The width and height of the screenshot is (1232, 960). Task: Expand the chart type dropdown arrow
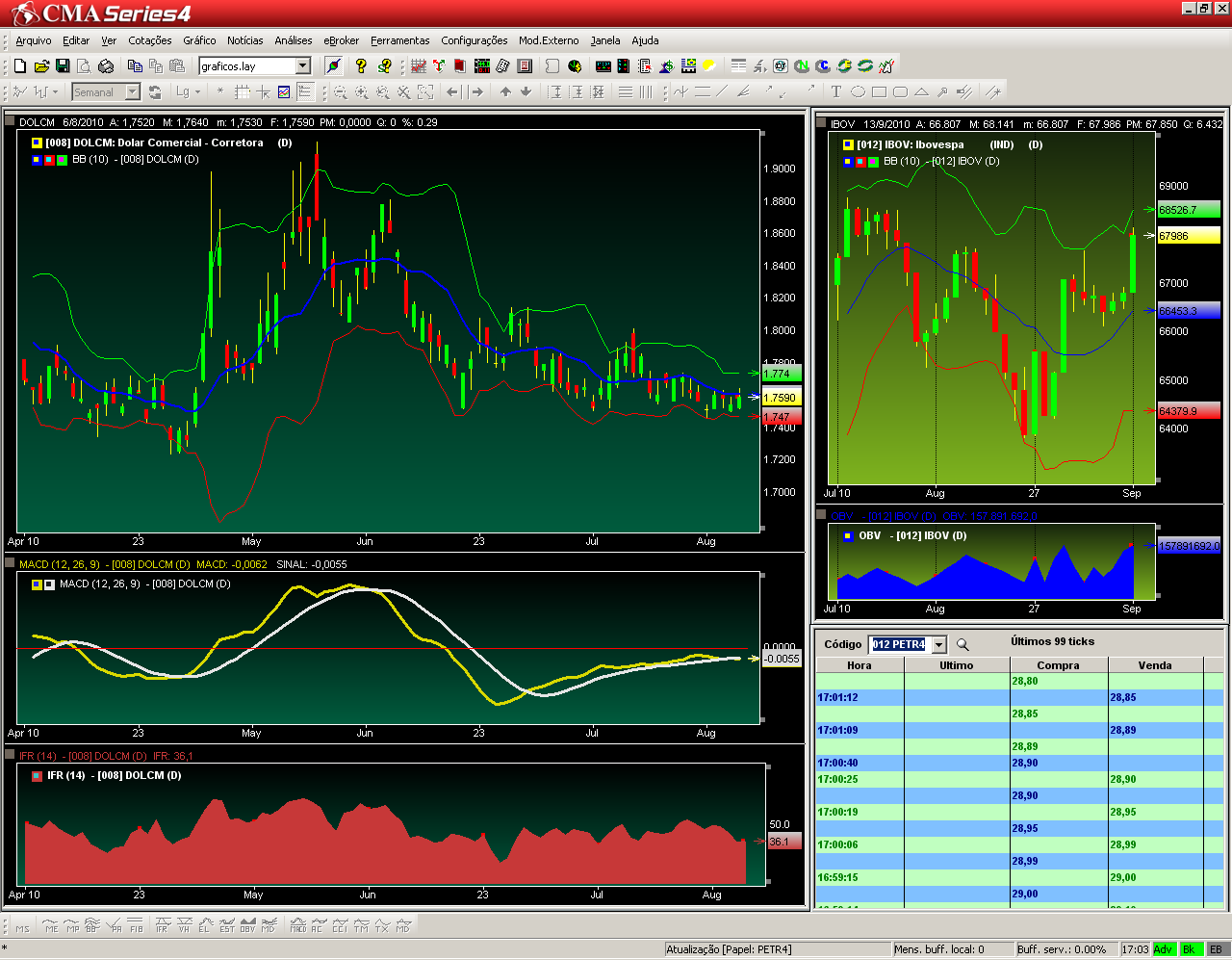tap(55, 92)
